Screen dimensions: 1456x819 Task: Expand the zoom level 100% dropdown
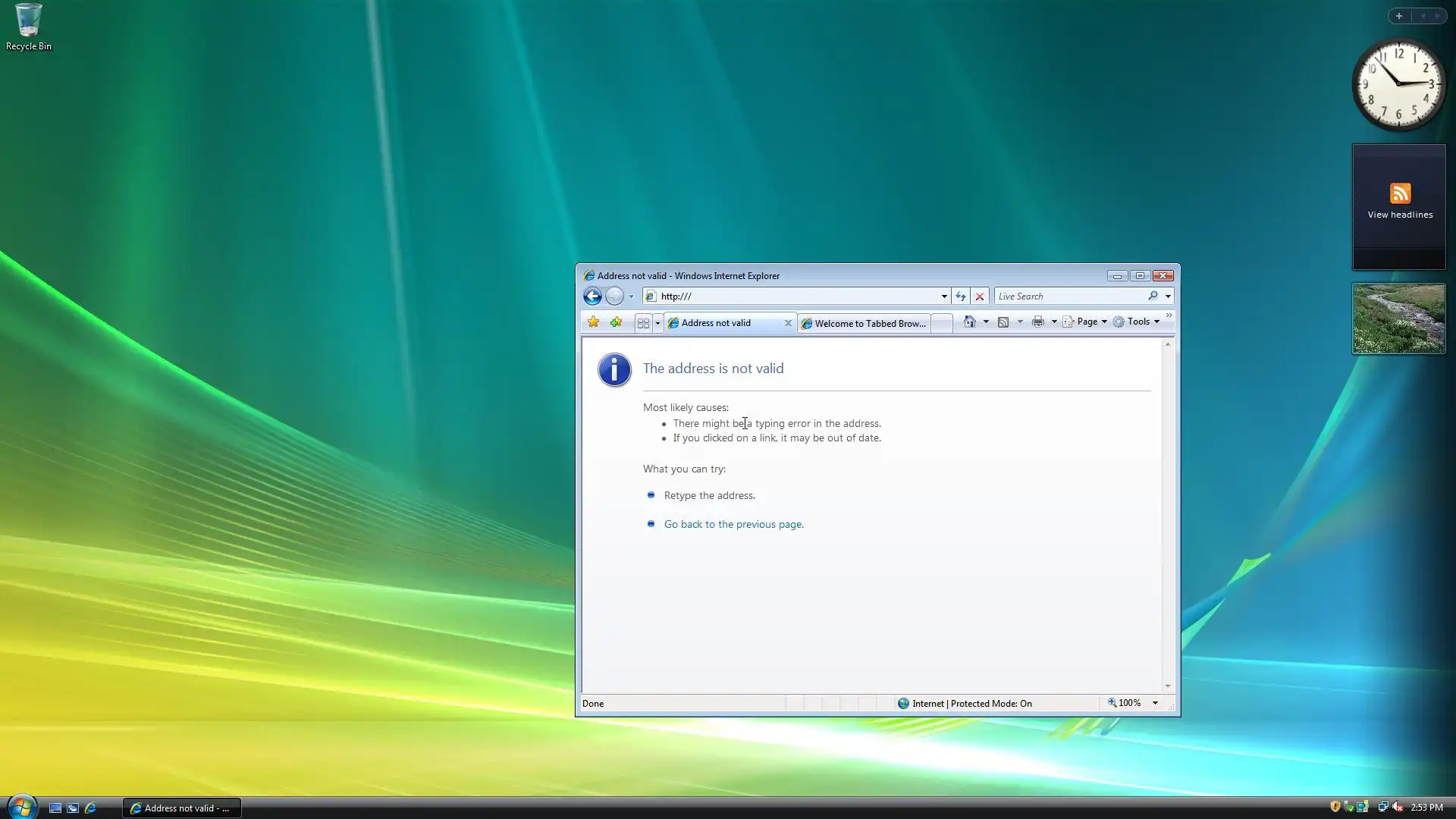(x=1155, y=703)
